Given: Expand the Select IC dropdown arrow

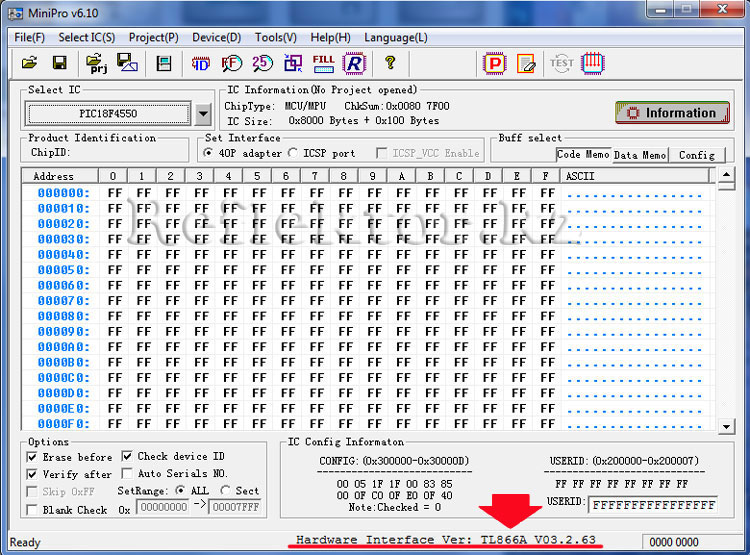Looking at the screenshot, I should pos(203,114).
